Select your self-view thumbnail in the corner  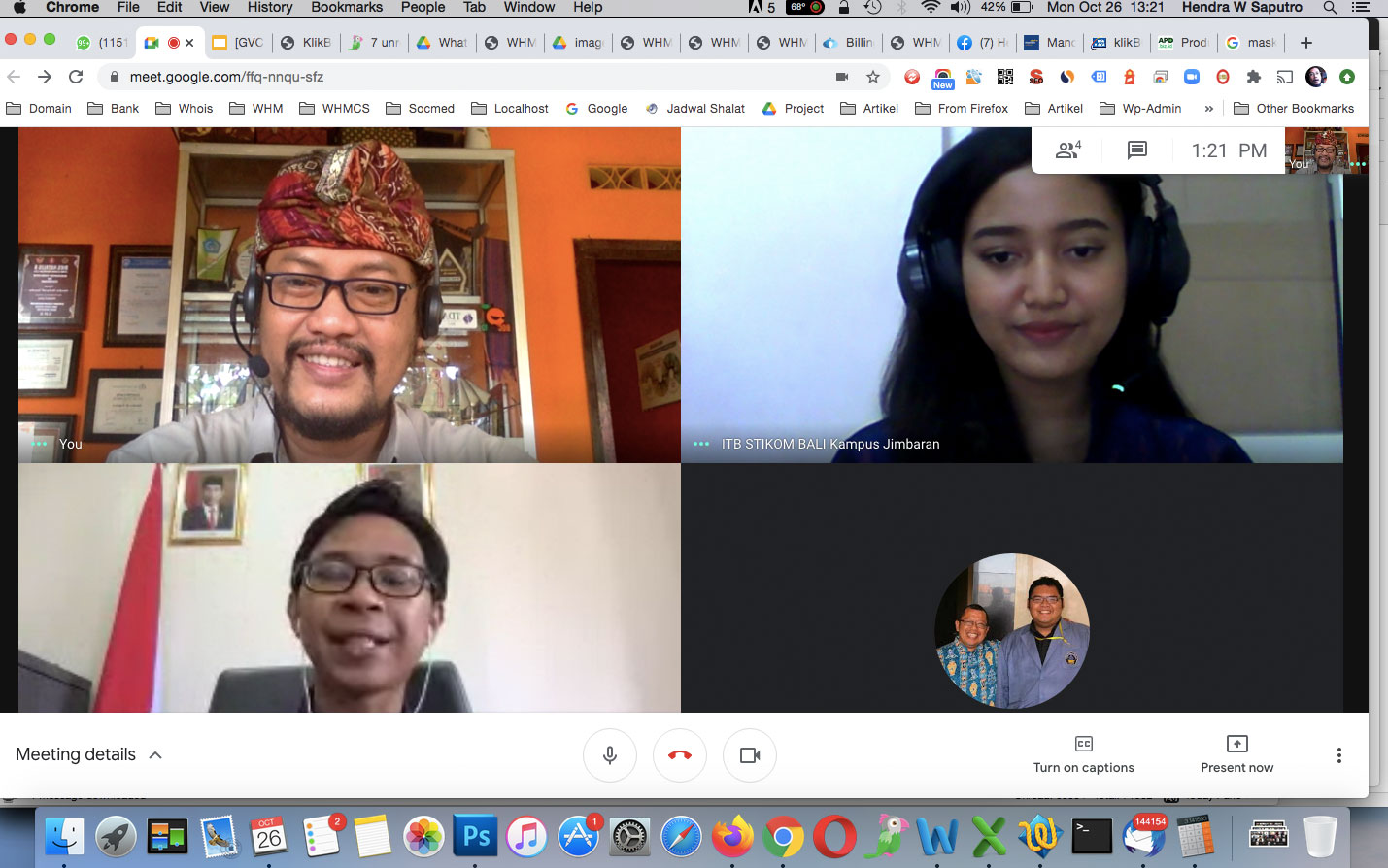click(x=1326, y=150)
